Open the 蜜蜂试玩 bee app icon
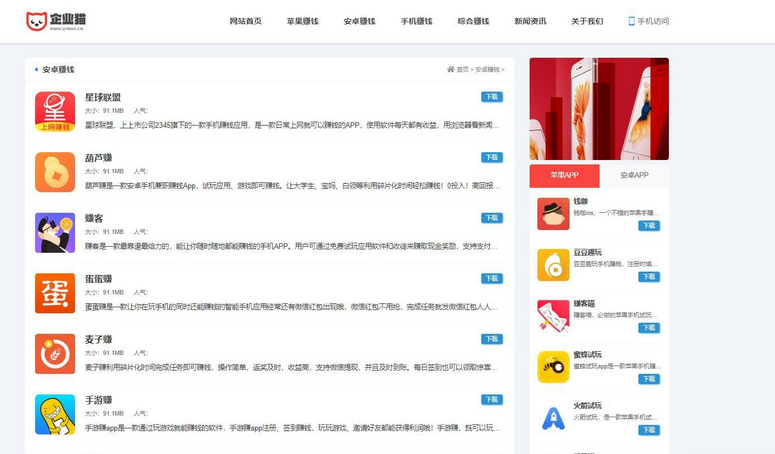Image resolution: width=775 pixels, height=454 pixels. [553, 367]
